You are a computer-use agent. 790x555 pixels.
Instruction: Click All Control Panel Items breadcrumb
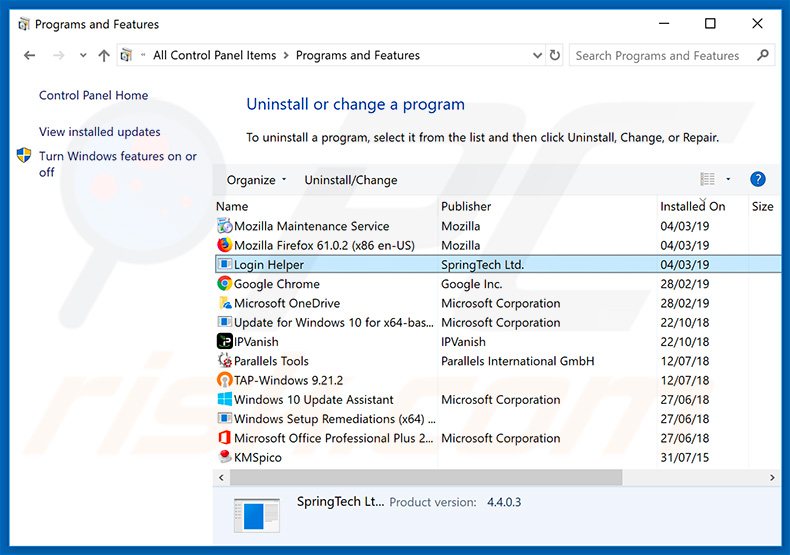215,55
